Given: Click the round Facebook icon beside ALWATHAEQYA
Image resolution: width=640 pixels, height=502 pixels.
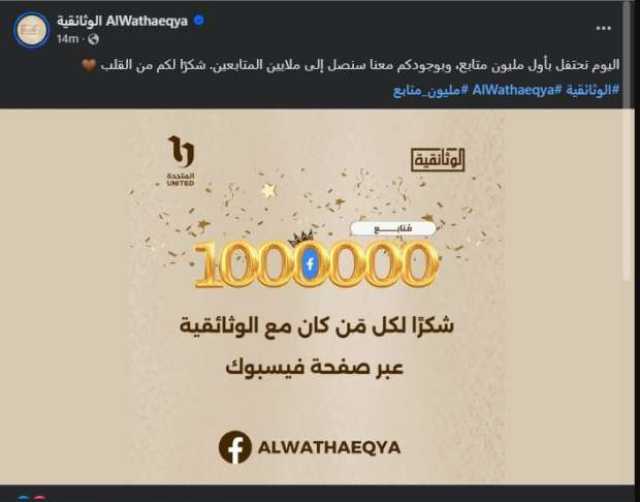Looking at the screenshot, I should point(235,447).
